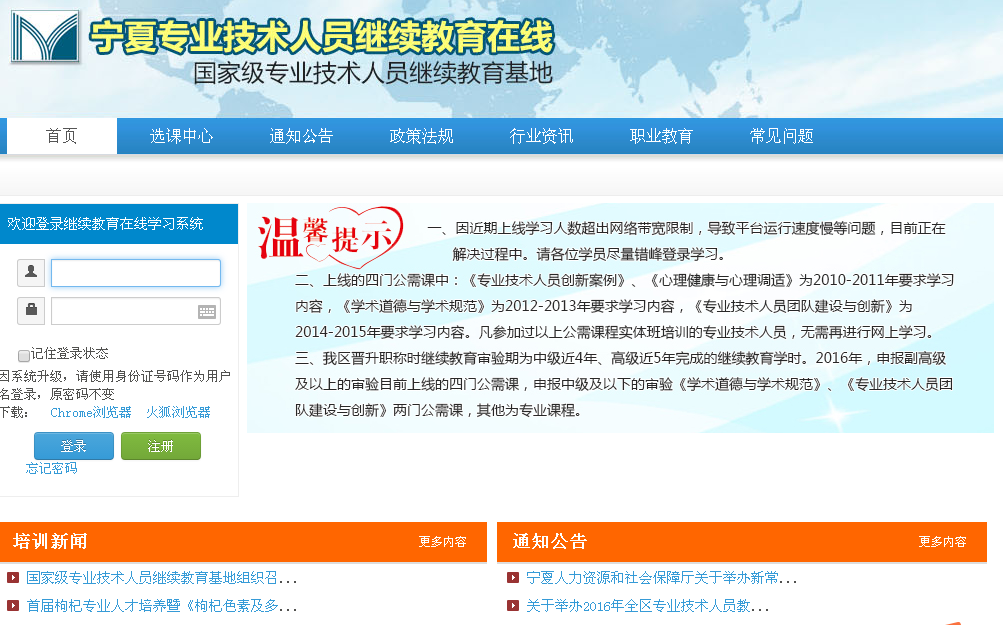Screen dimensions: 1003x625
Task: Click the red bullet before 宁夏人力资源 notice
Action: (513, 577)
